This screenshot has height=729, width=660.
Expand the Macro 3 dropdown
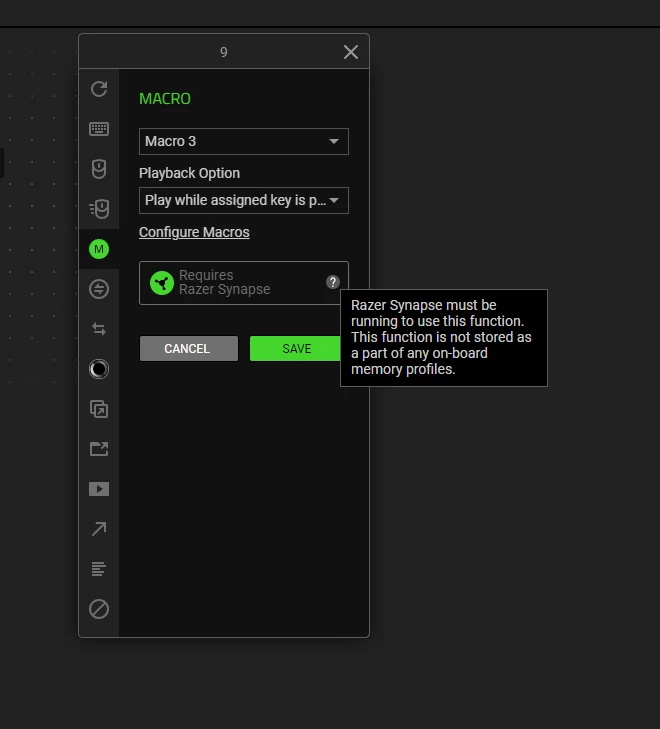tap(244, 141)
